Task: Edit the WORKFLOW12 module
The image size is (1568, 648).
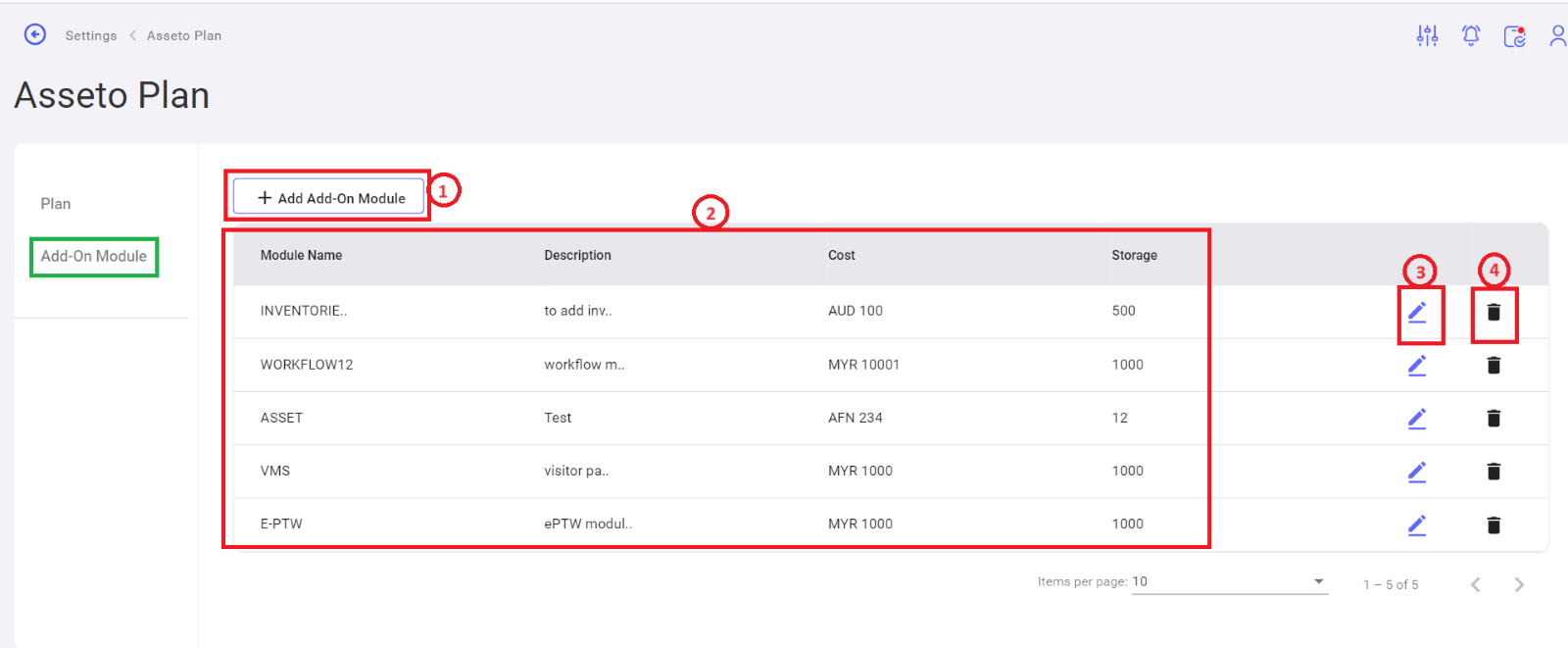Action: 1417,365
